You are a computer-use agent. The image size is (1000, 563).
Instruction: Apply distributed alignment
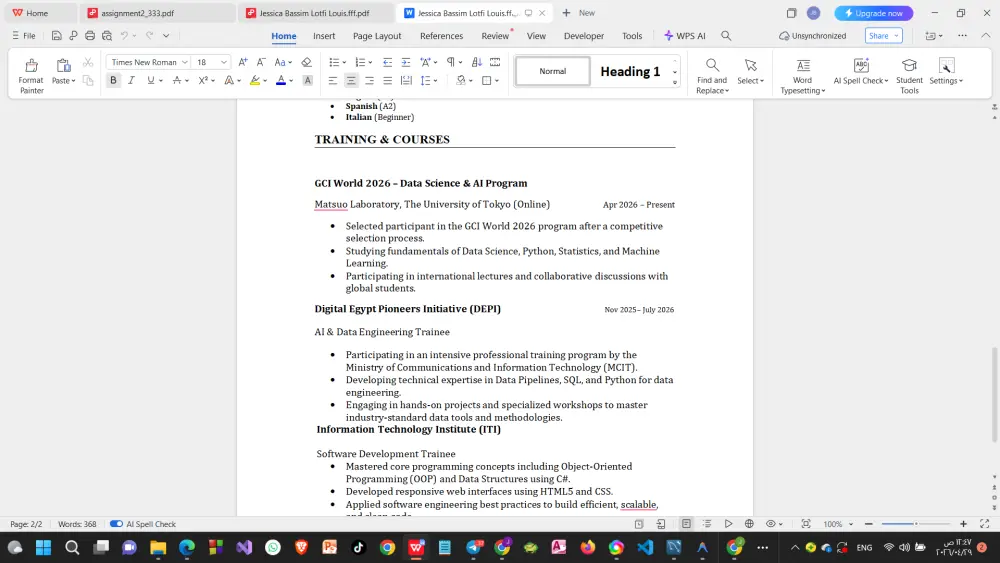406,80
